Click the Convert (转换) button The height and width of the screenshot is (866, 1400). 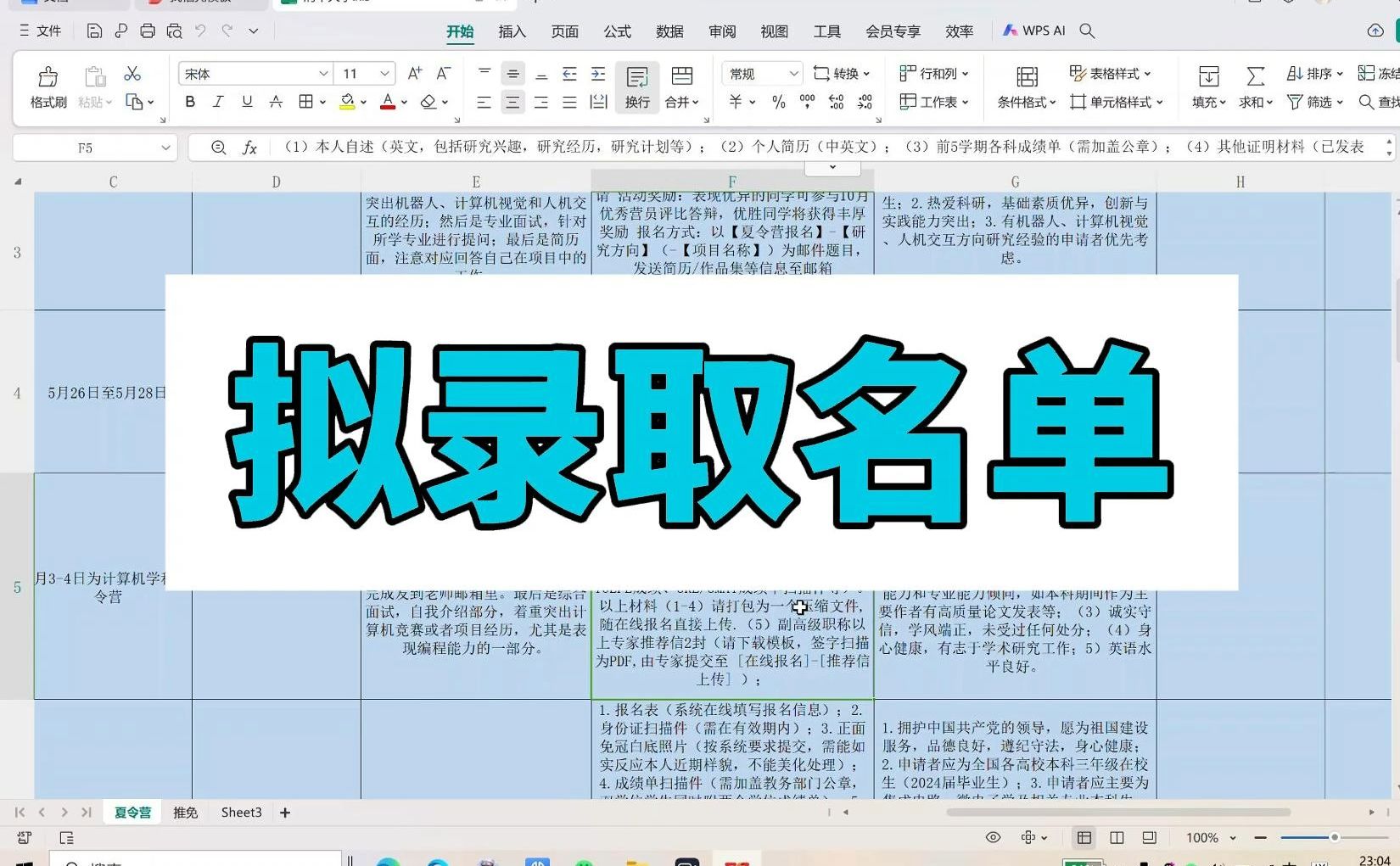tap(842, 74)
